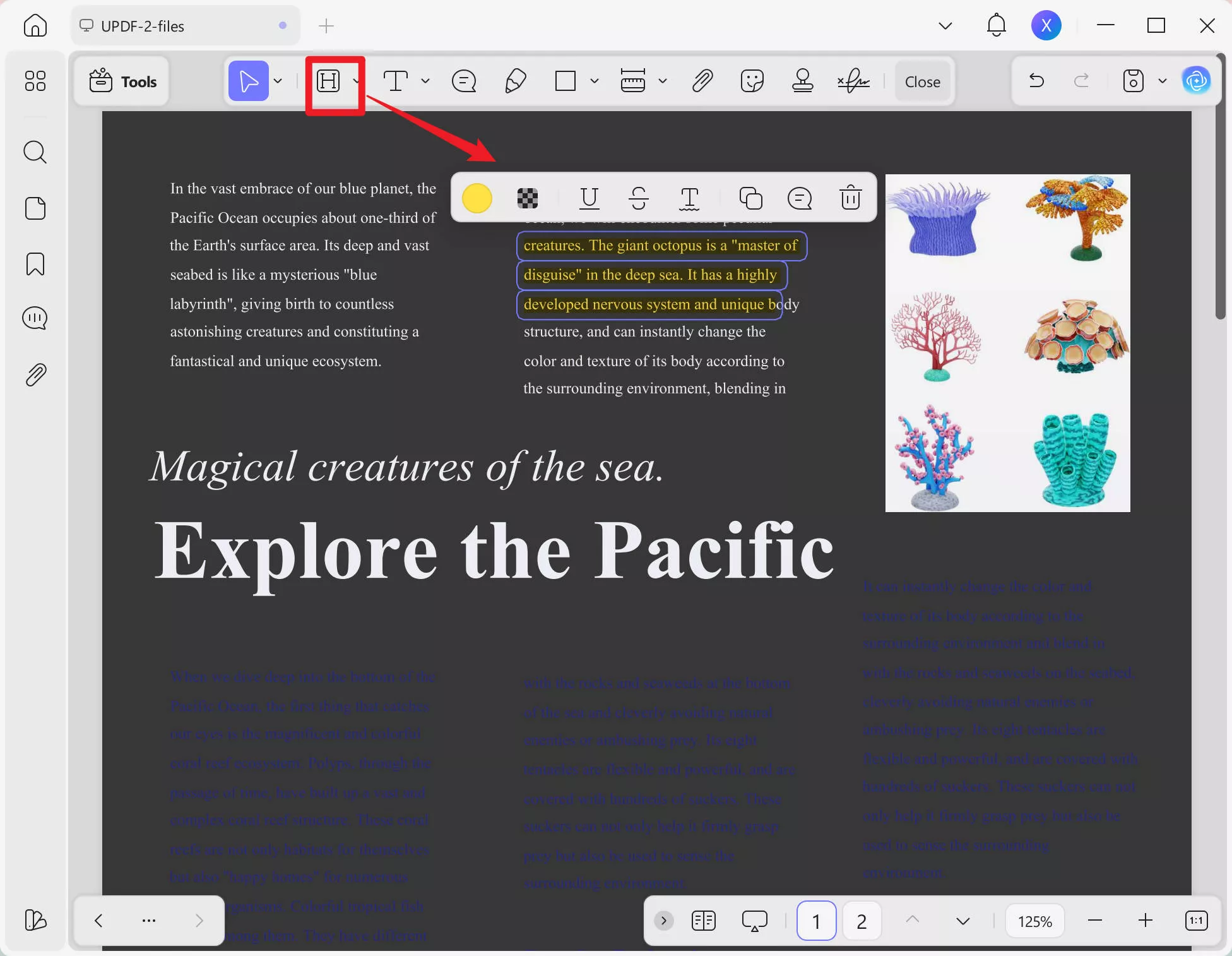Expand the rectangle shape dropdown arrow
This screenshot has height=956, width=1232.
pyautogui.click(x=594, y=81)
